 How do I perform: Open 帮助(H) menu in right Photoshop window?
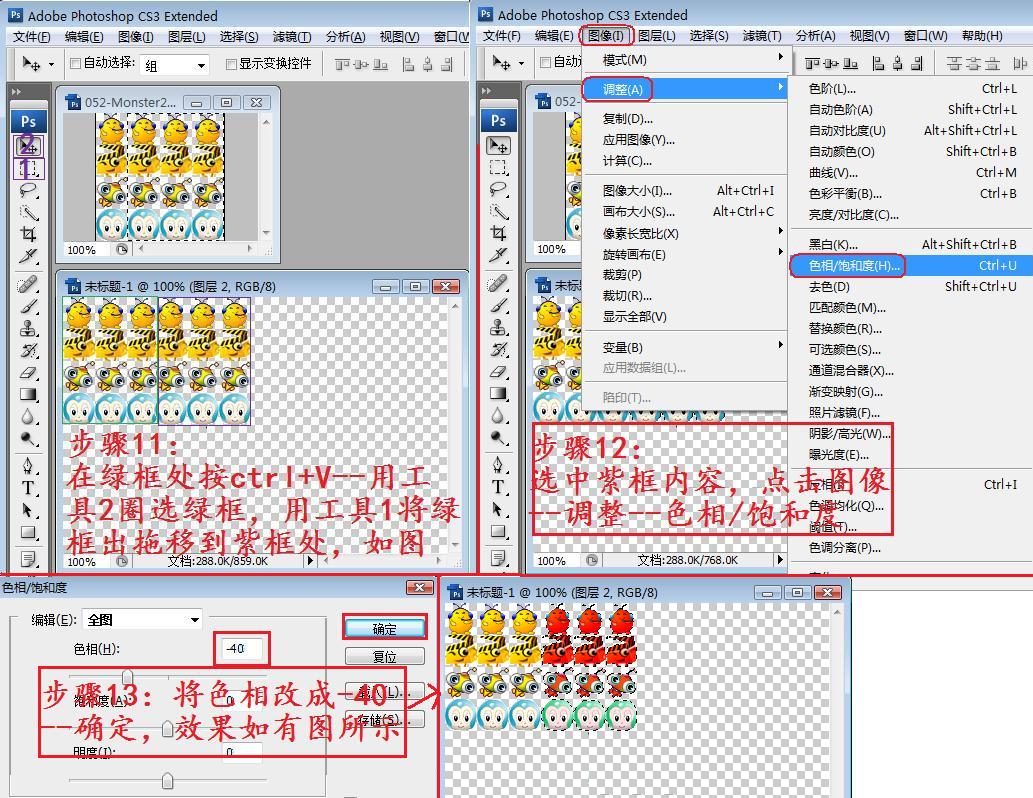982,36
